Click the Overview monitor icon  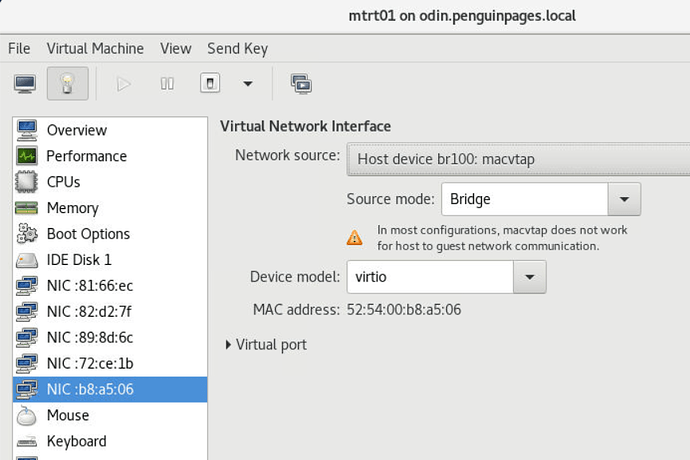click(x=27, y=130)
